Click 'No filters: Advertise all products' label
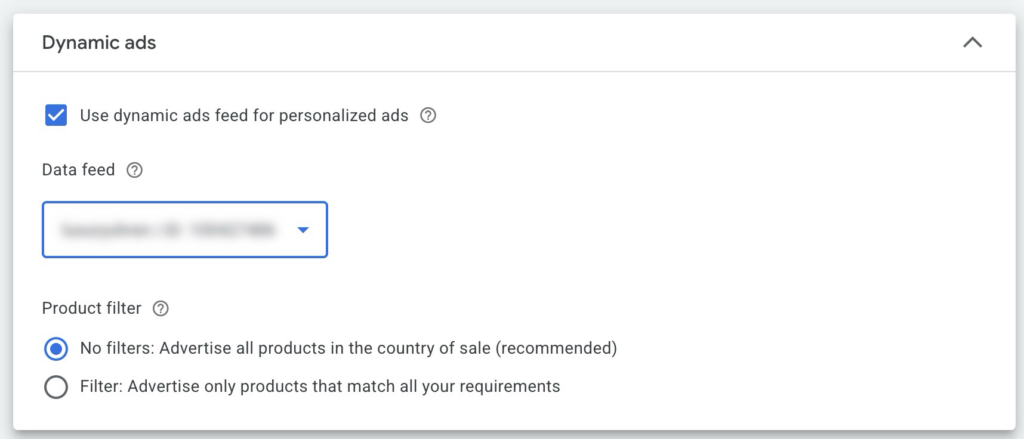The width and height of the screenshot is (1024, 439). 250,349
